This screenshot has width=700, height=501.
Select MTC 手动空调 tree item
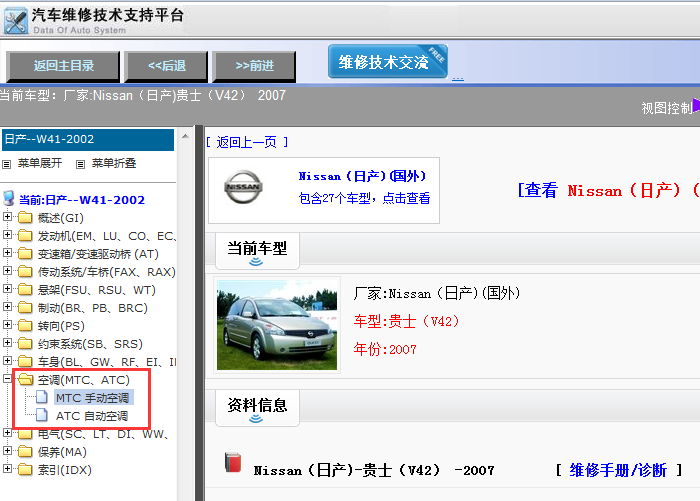pos(92,398)
